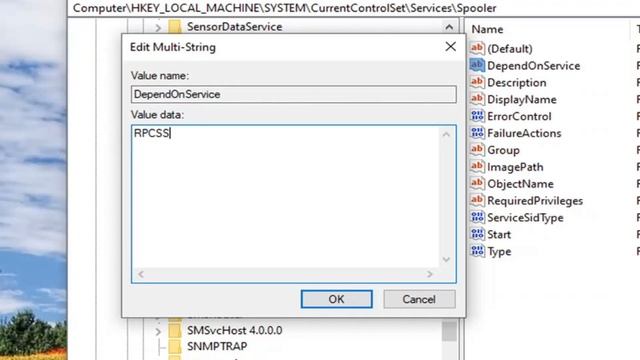The height and width of the screenshot is (360, 640).
Task: Confirm the edit with OK
Action: pyautogui.click(x=337, y=299)
